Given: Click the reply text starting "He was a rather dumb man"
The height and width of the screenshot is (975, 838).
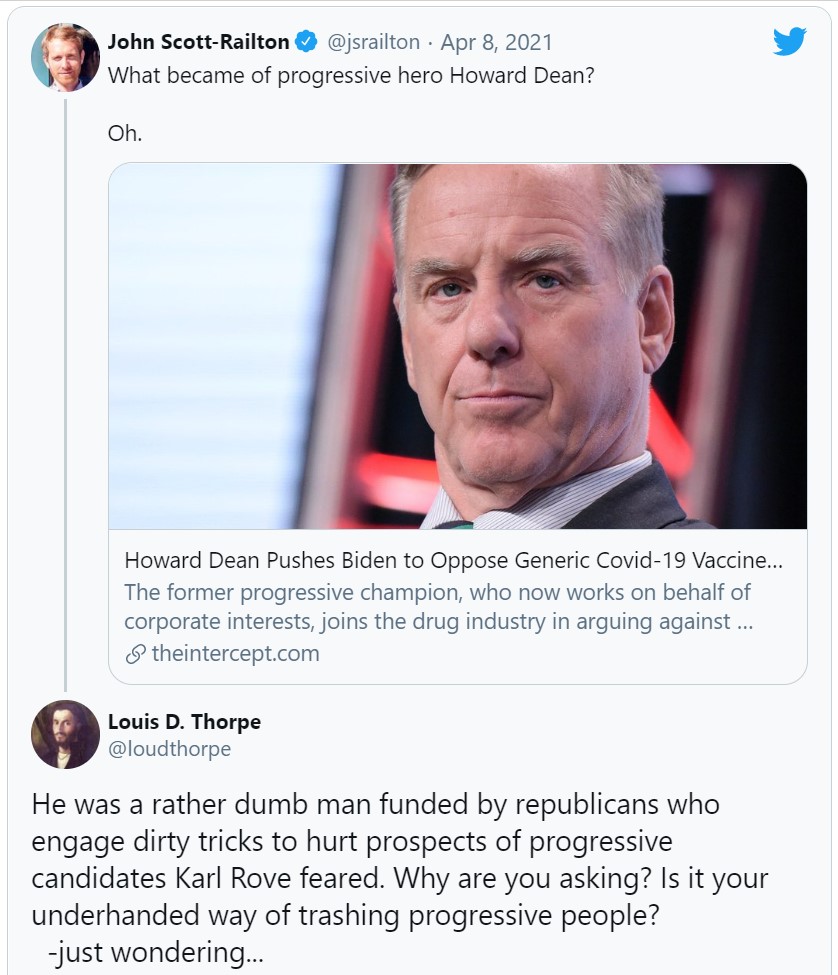Looking at the screenshot, I should (x=375, y=804).
